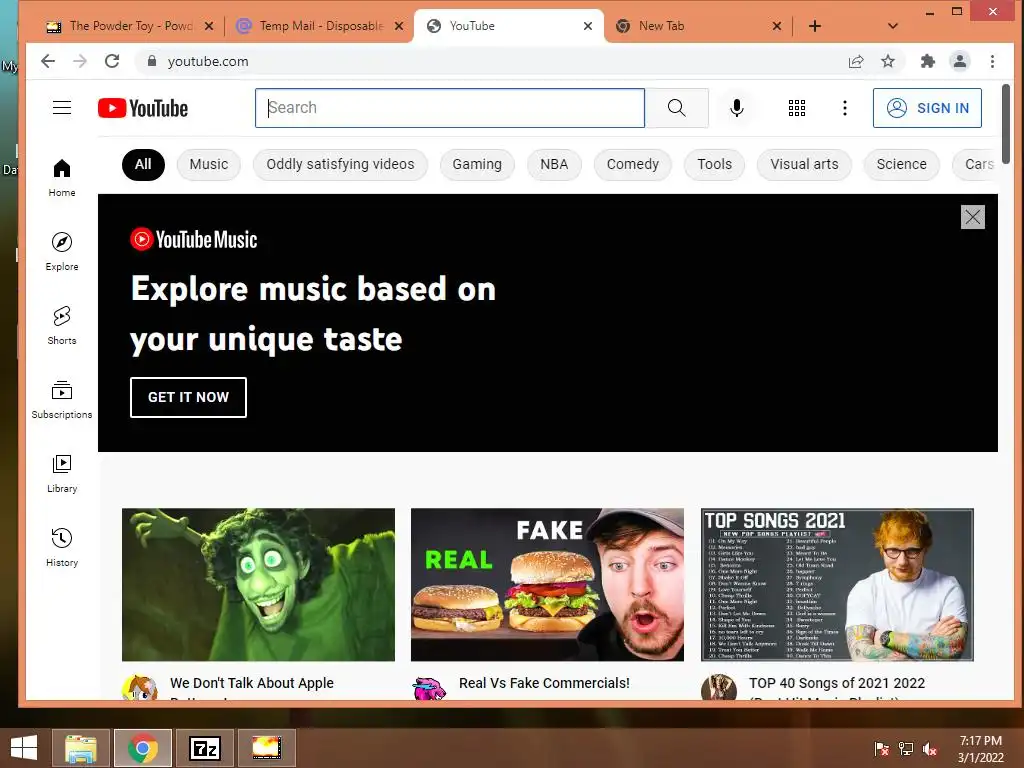Screen dimensions: 1024x768
Task: Bookmark this page with the star icon
Action: coord(888,61)
